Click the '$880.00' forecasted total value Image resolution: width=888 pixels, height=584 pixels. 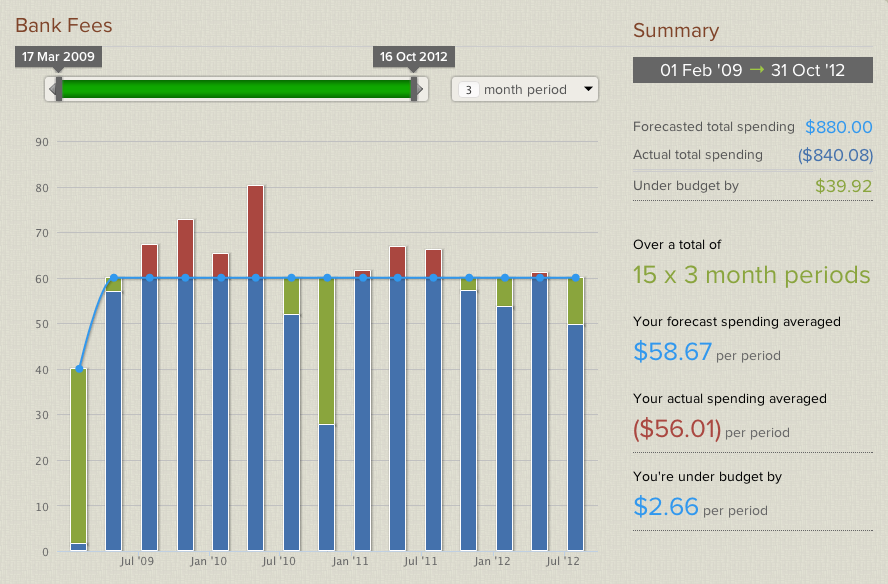(x=838, y=127)
